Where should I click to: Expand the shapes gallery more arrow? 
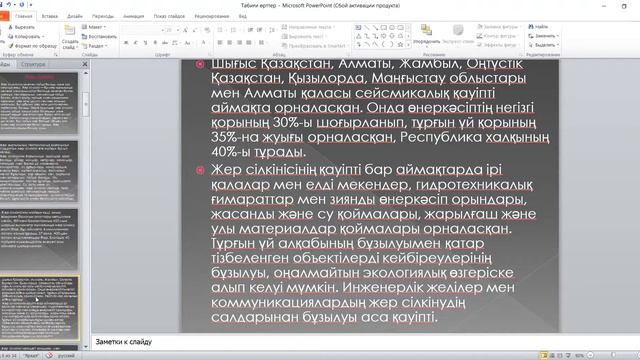coord(409,44)
